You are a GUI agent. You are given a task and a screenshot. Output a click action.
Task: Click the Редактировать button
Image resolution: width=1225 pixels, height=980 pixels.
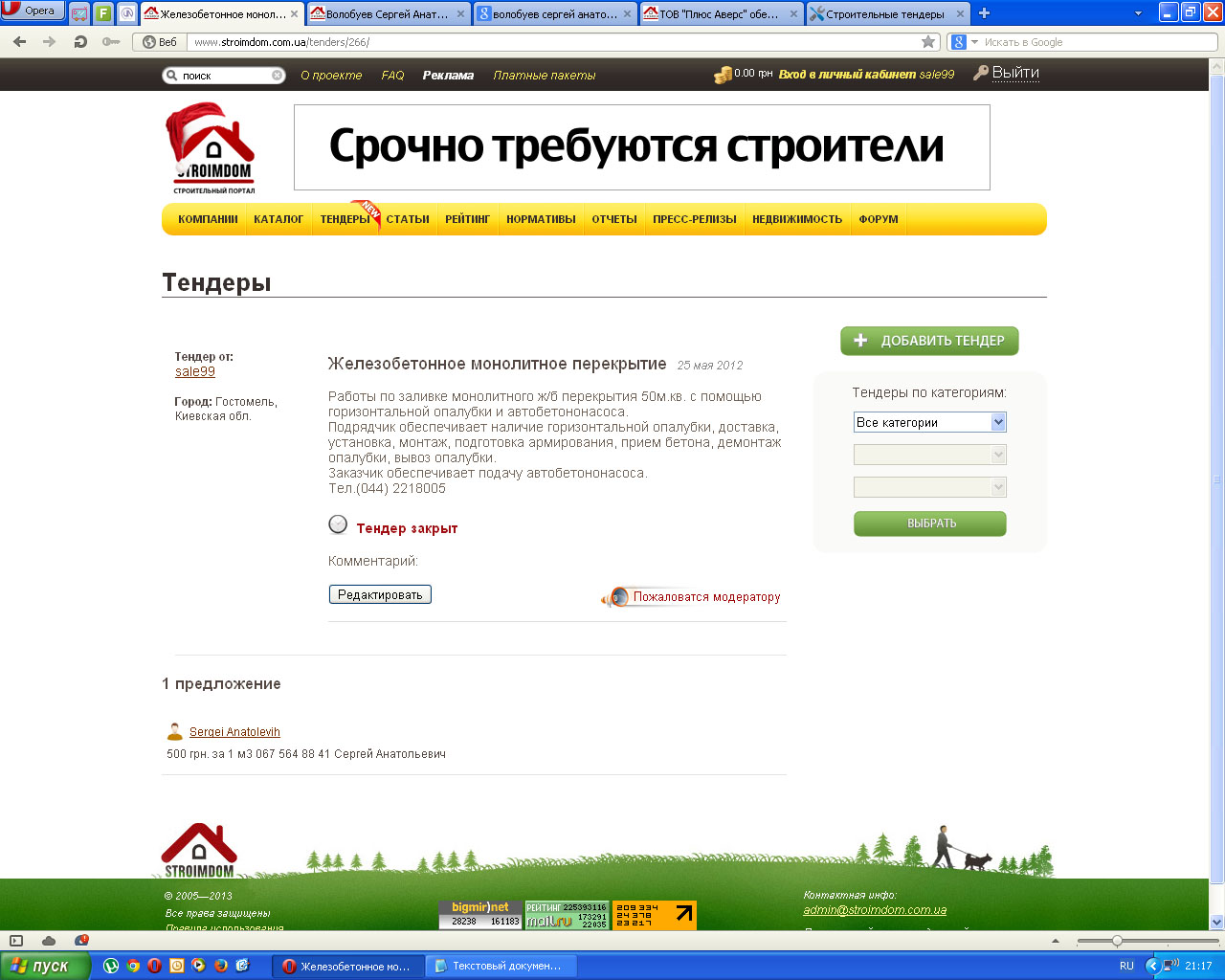(380, 594)
